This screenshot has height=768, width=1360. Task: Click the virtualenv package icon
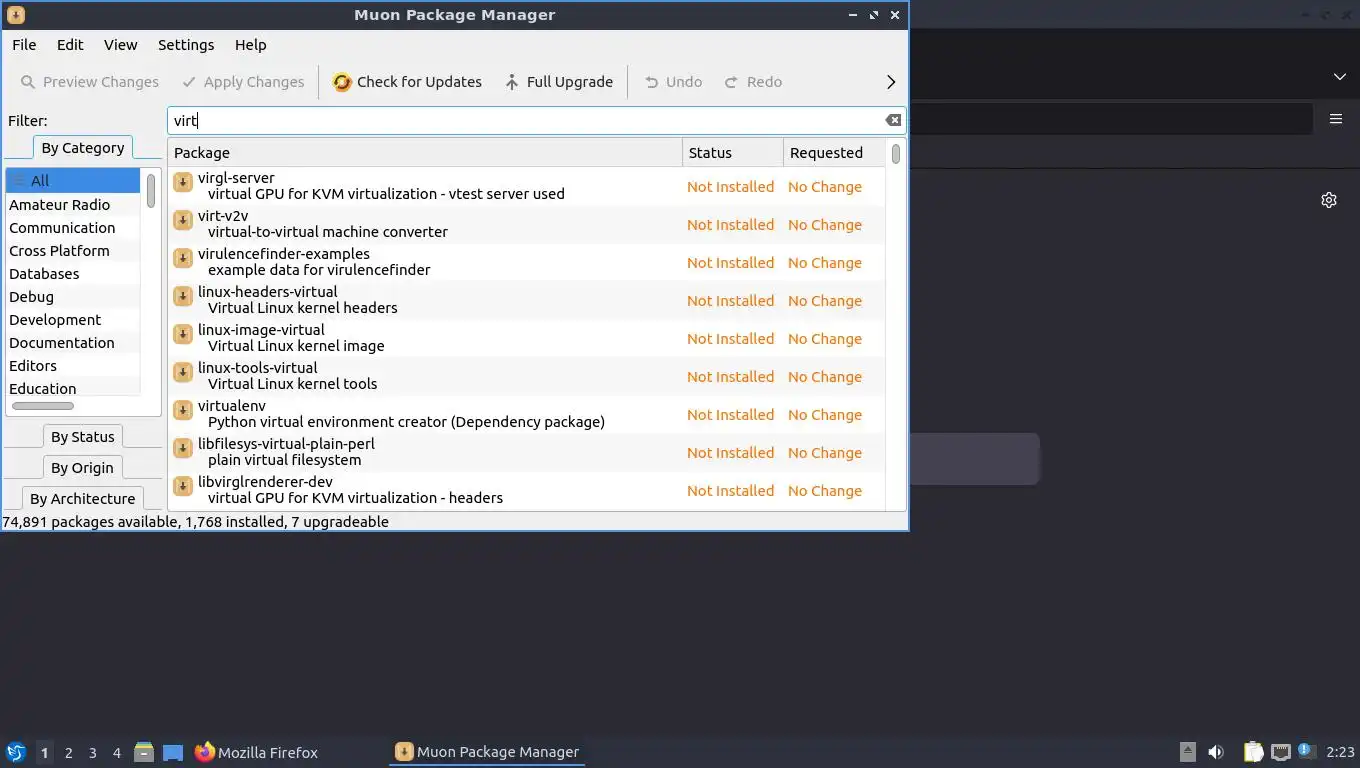[x=183, y=410]
